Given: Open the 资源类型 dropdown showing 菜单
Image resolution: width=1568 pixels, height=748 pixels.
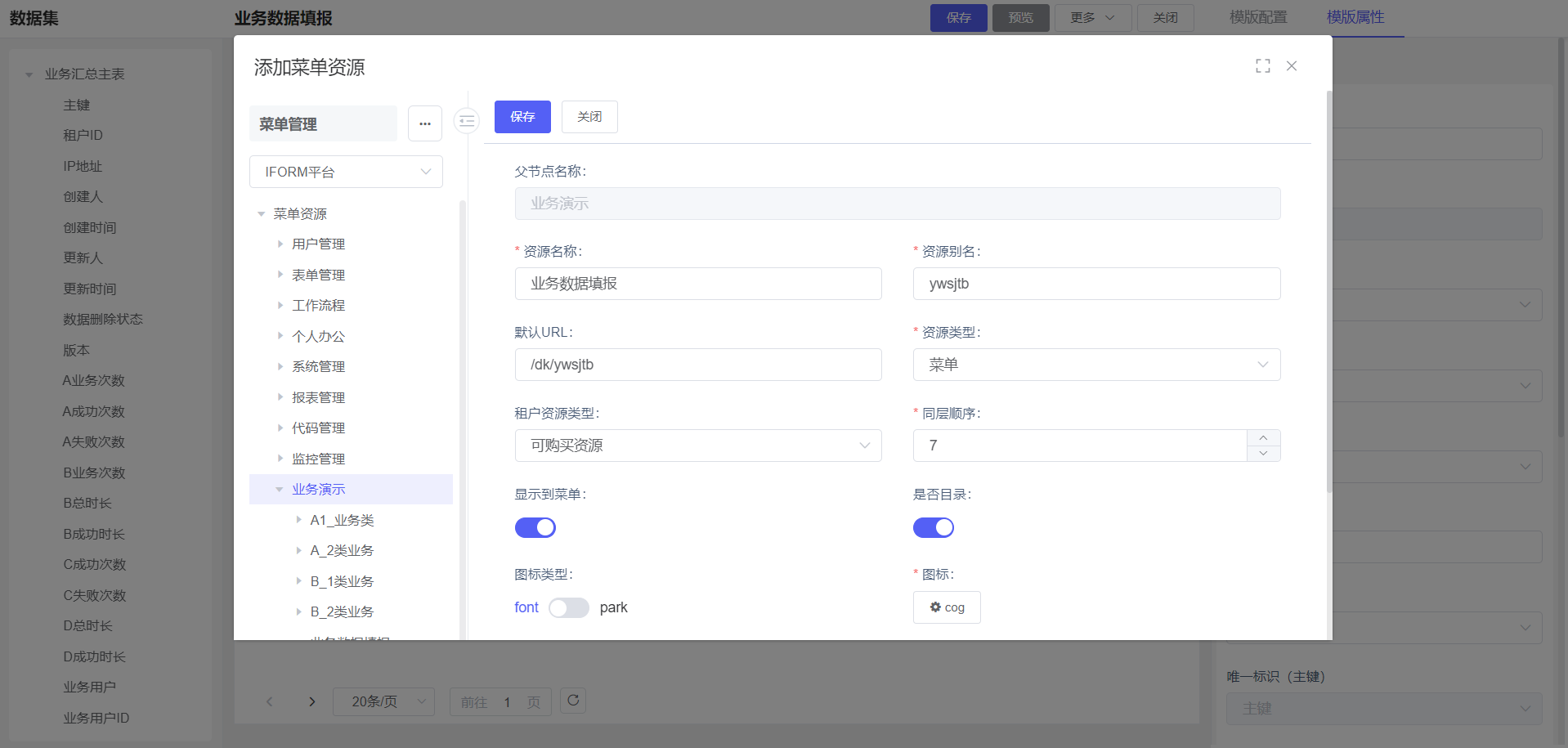Looking at the screenshot, I should (1095, 365).
